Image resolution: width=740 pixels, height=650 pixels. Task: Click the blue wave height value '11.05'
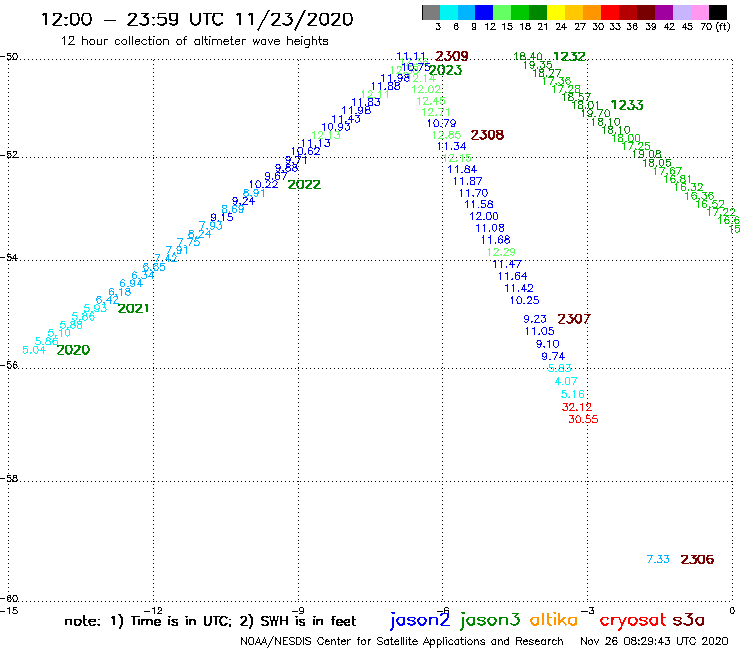tap(539, 331)
